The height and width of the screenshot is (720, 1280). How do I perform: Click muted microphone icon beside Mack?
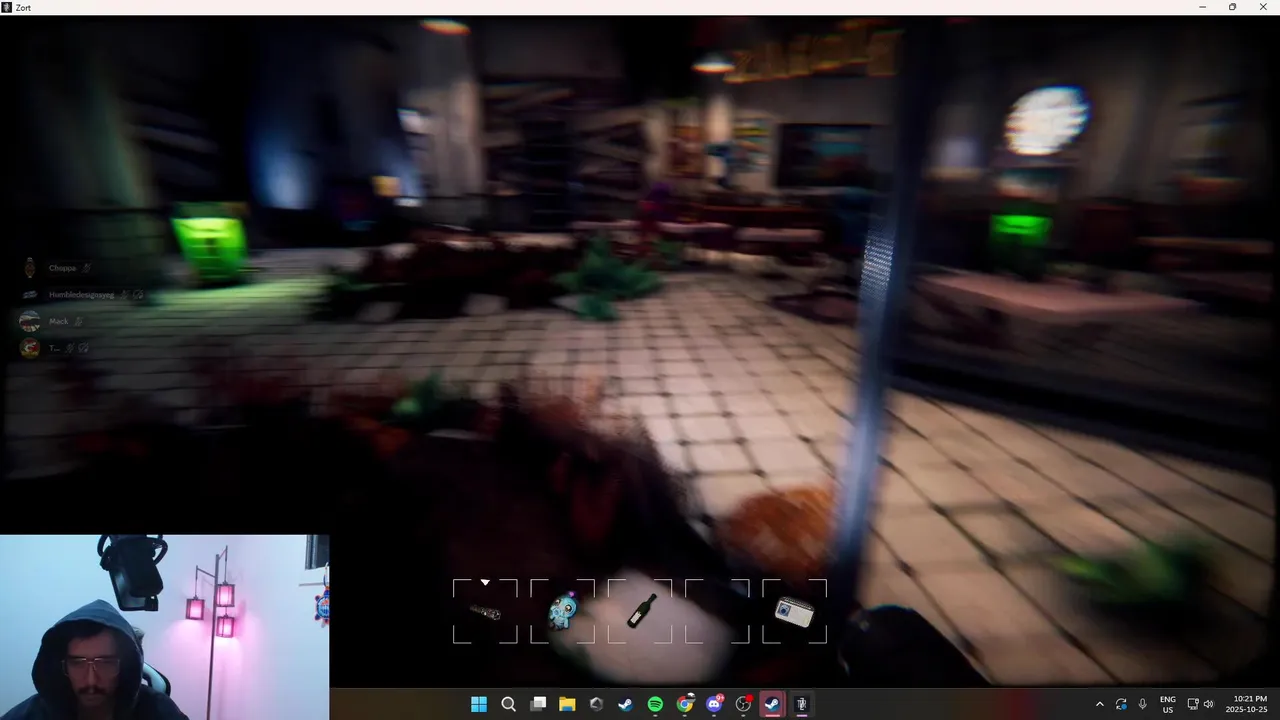pyautogui.click(x=78, y=321)
